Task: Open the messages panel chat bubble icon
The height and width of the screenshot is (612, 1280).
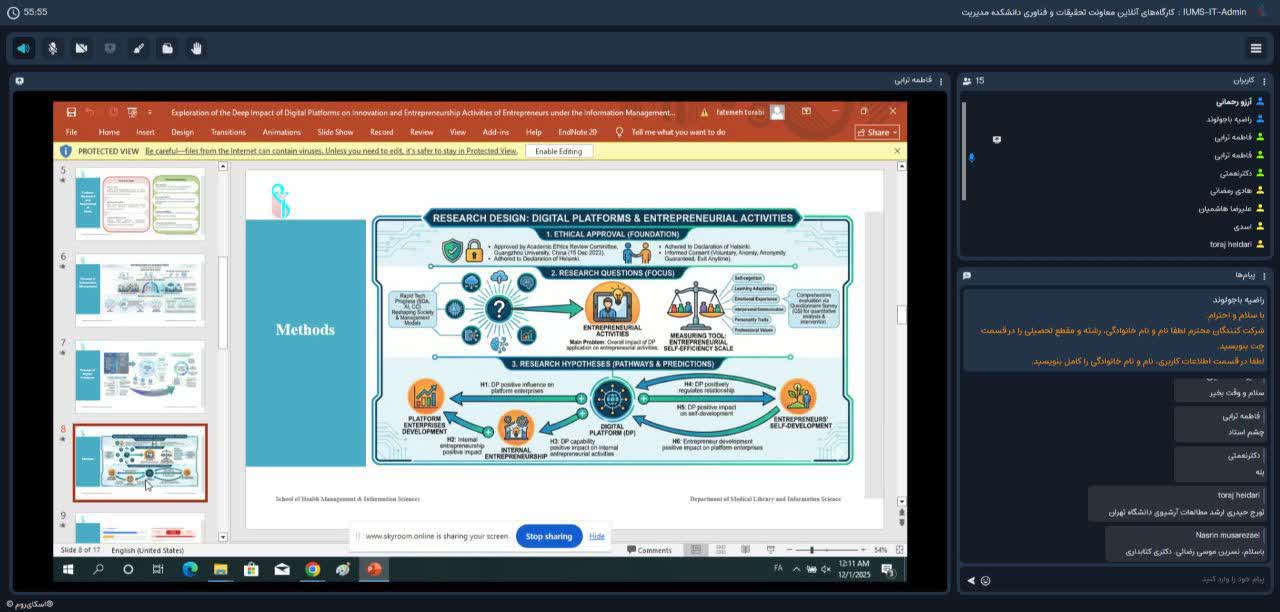Action: click(x=967, y=275)
